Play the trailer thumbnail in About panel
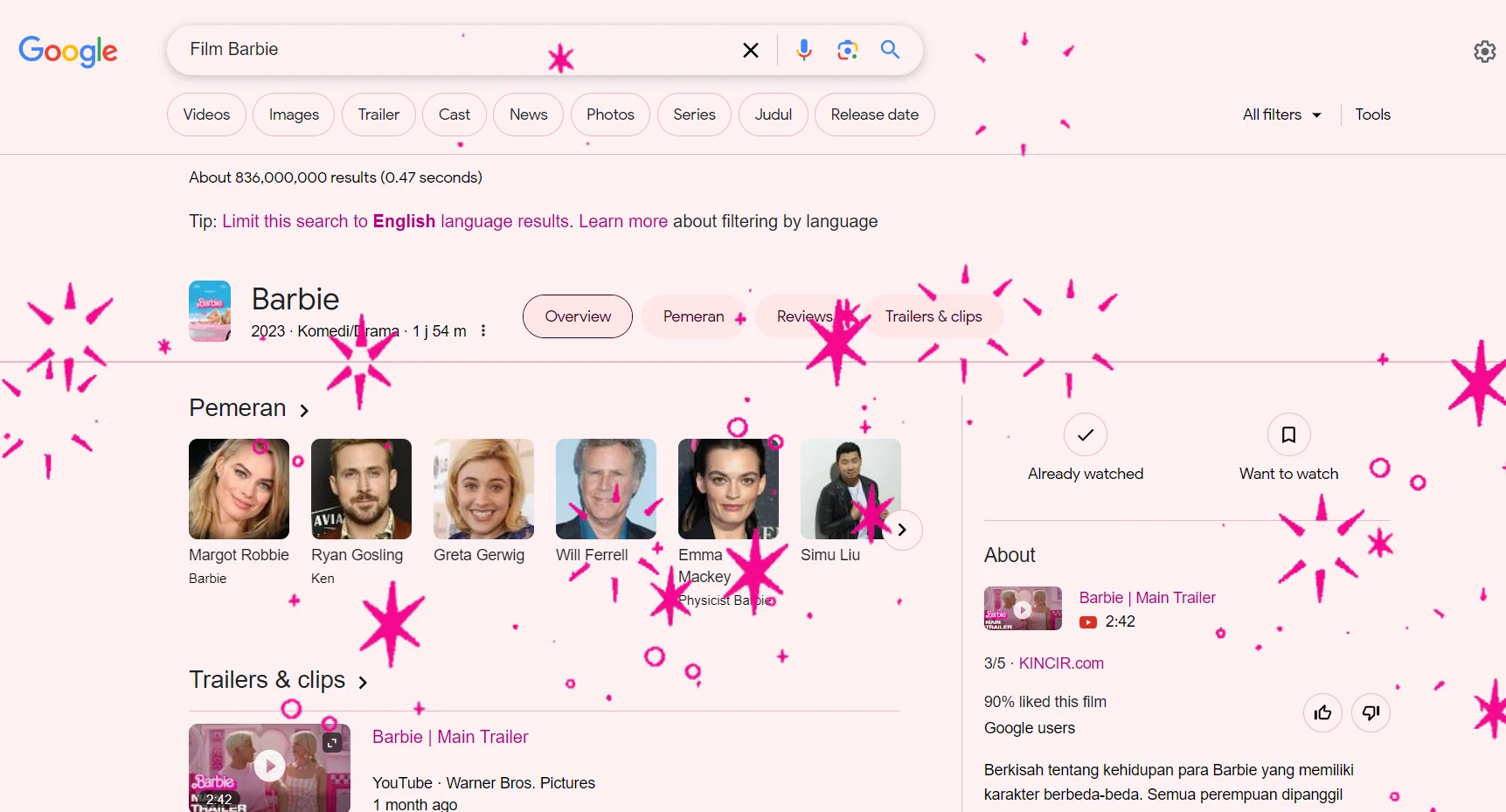1506x812 pixels. (x=1023, y=608)
